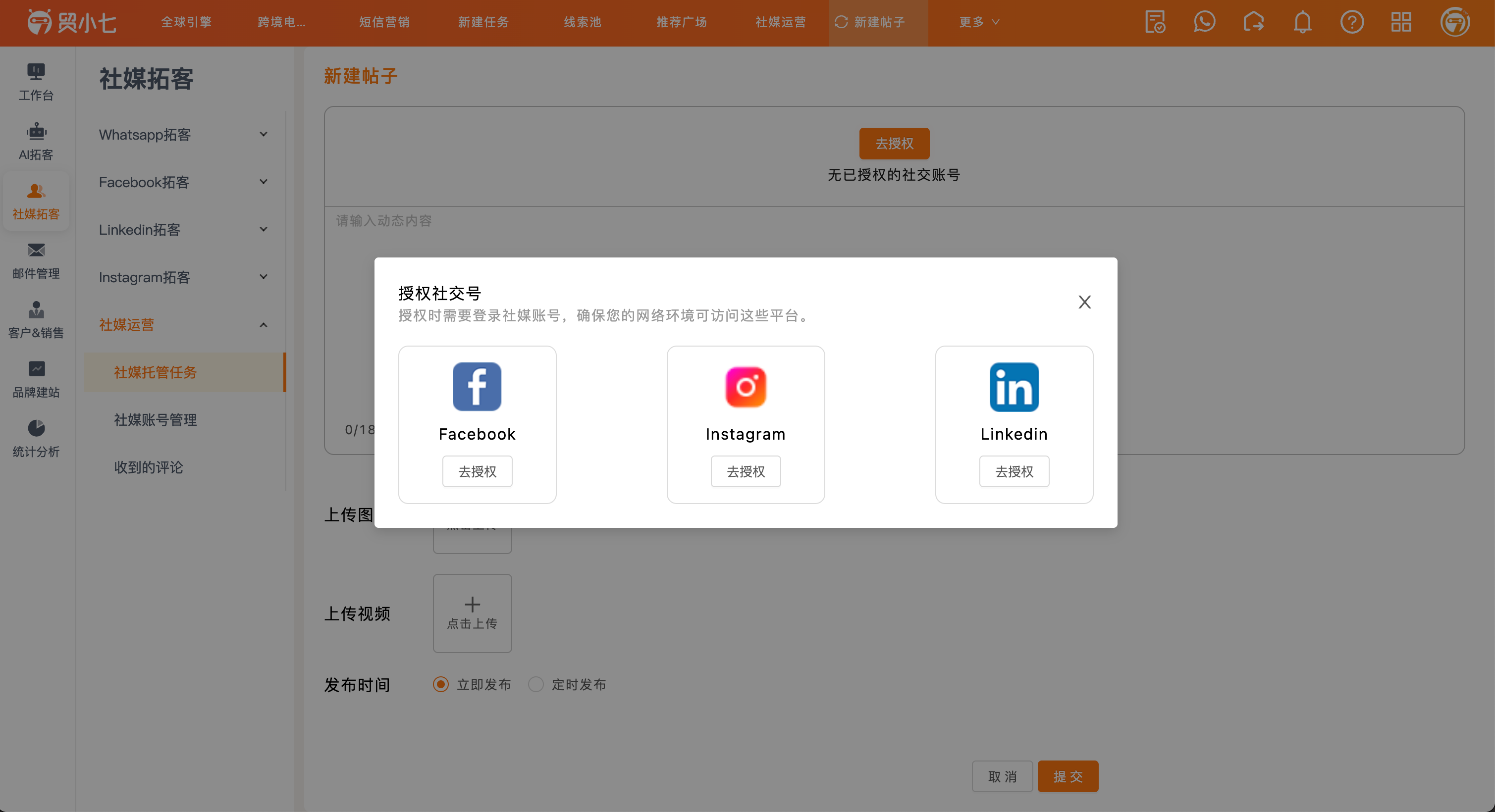Image resolution: width=1495 pixels, height=812 pixels.
Task: Click the 新建帖子 page heading
Action: pyautogui.click(x=361, y=76)
